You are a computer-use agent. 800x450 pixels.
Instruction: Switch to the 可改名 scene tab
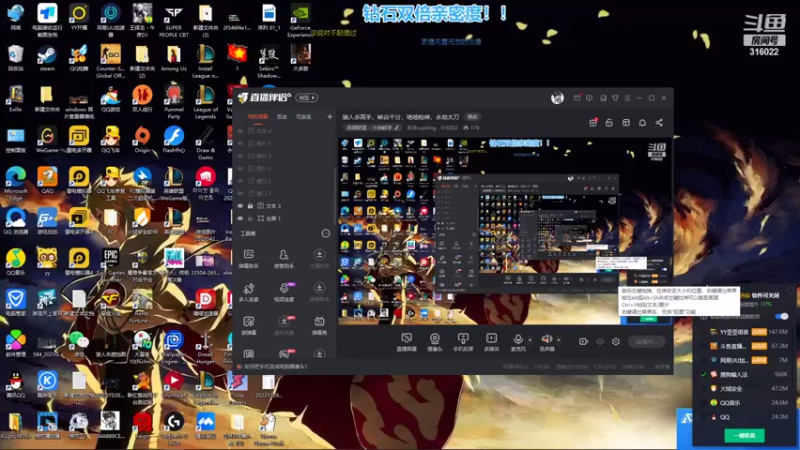click(x=304, y=117)
